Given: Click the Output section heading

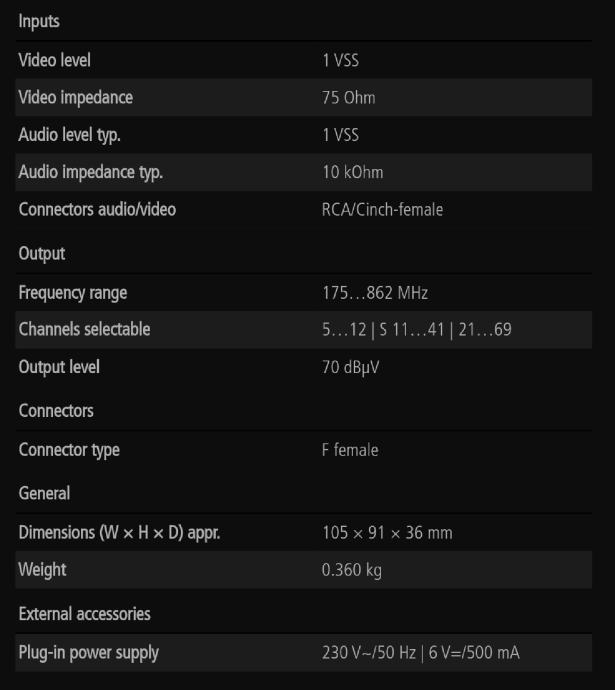Looking at the screenshot, I should click(x=42, y=254).
